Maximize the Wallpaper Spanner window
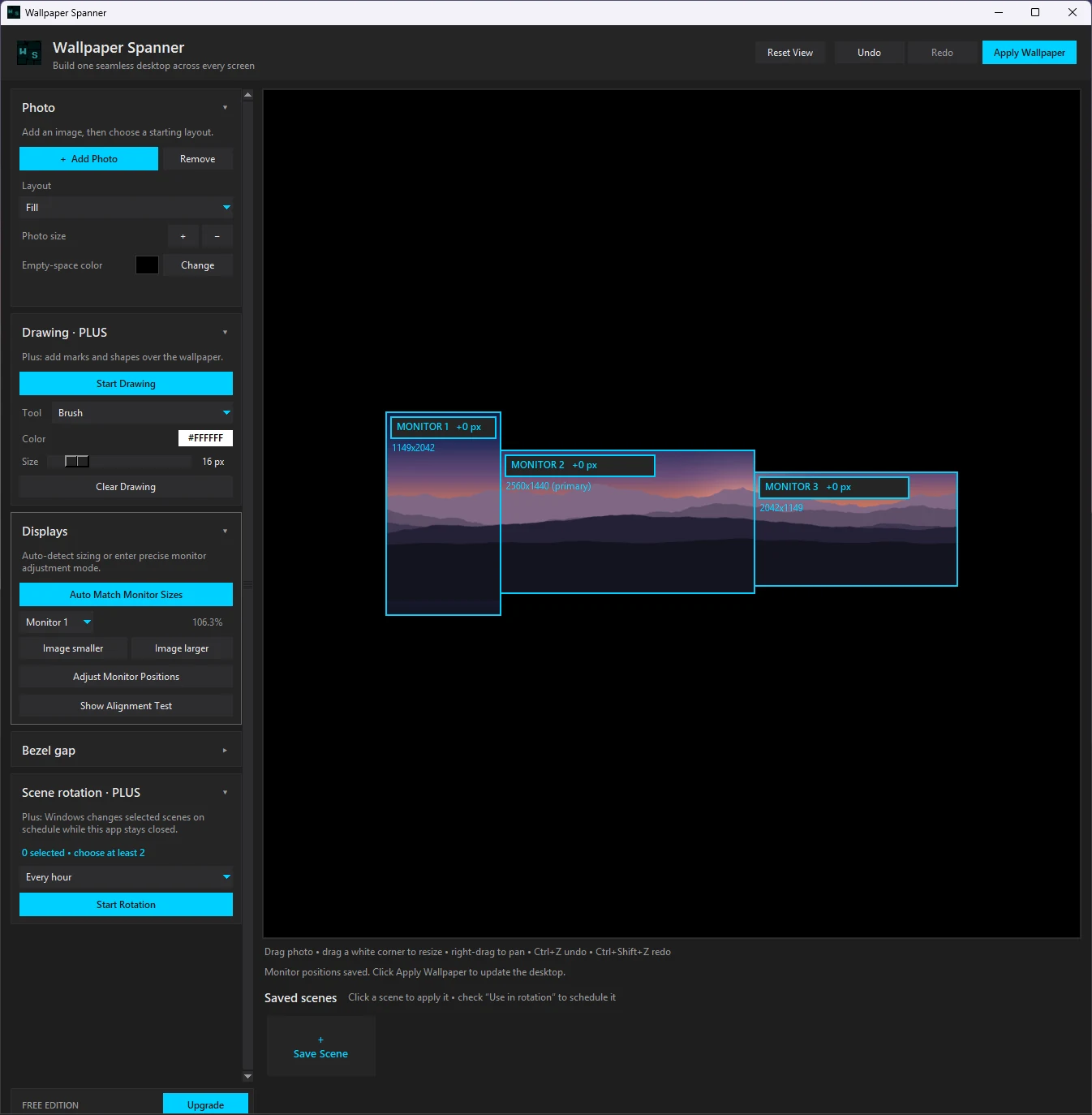1092x1115 pixels. click(x=1035, y=12)
